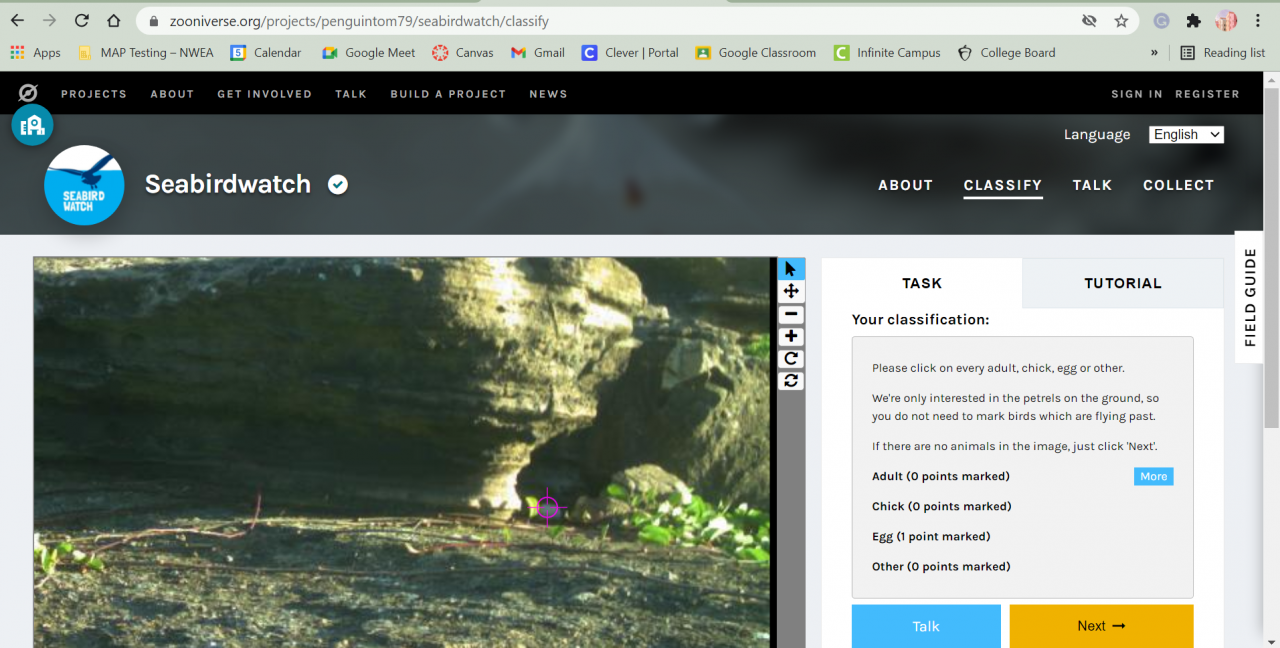This screenshot has width=1280, height=648.
Task: Click the Zooniverse logo icon
Action: coord(28,93)
